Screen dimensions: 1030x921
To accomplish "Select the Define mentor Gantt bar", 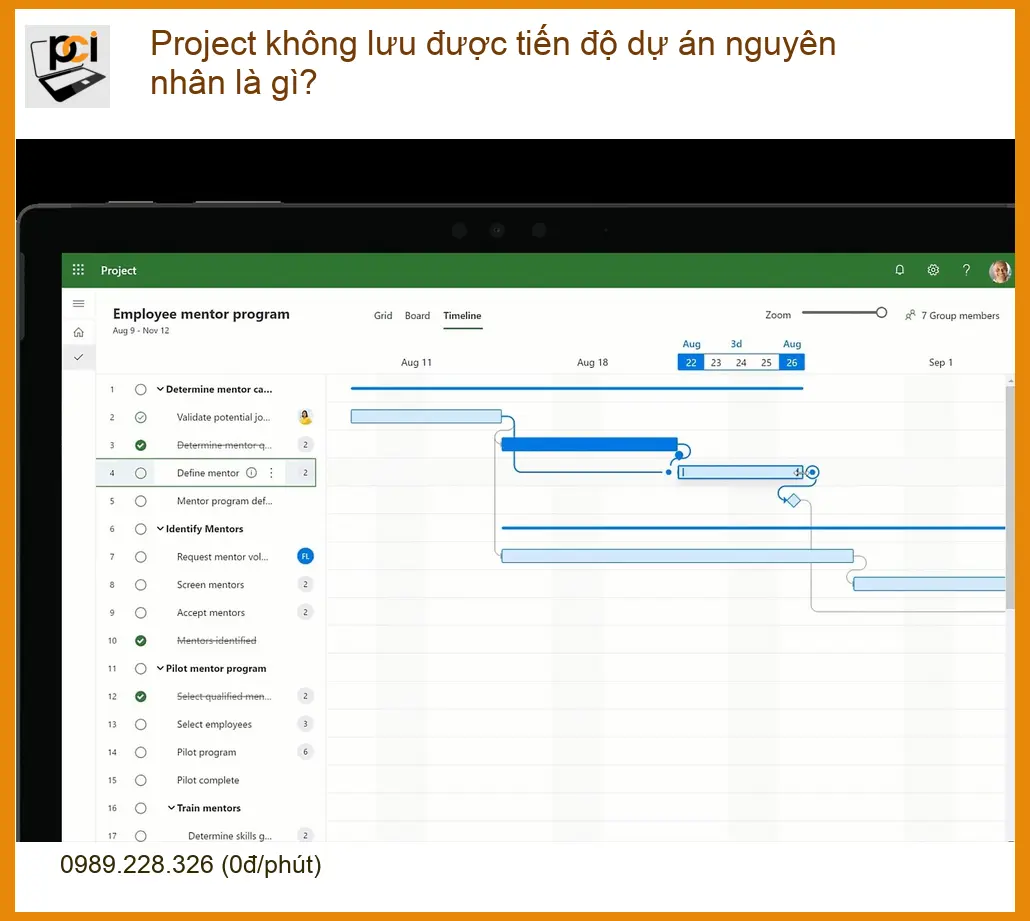I will tap(740, 472).
